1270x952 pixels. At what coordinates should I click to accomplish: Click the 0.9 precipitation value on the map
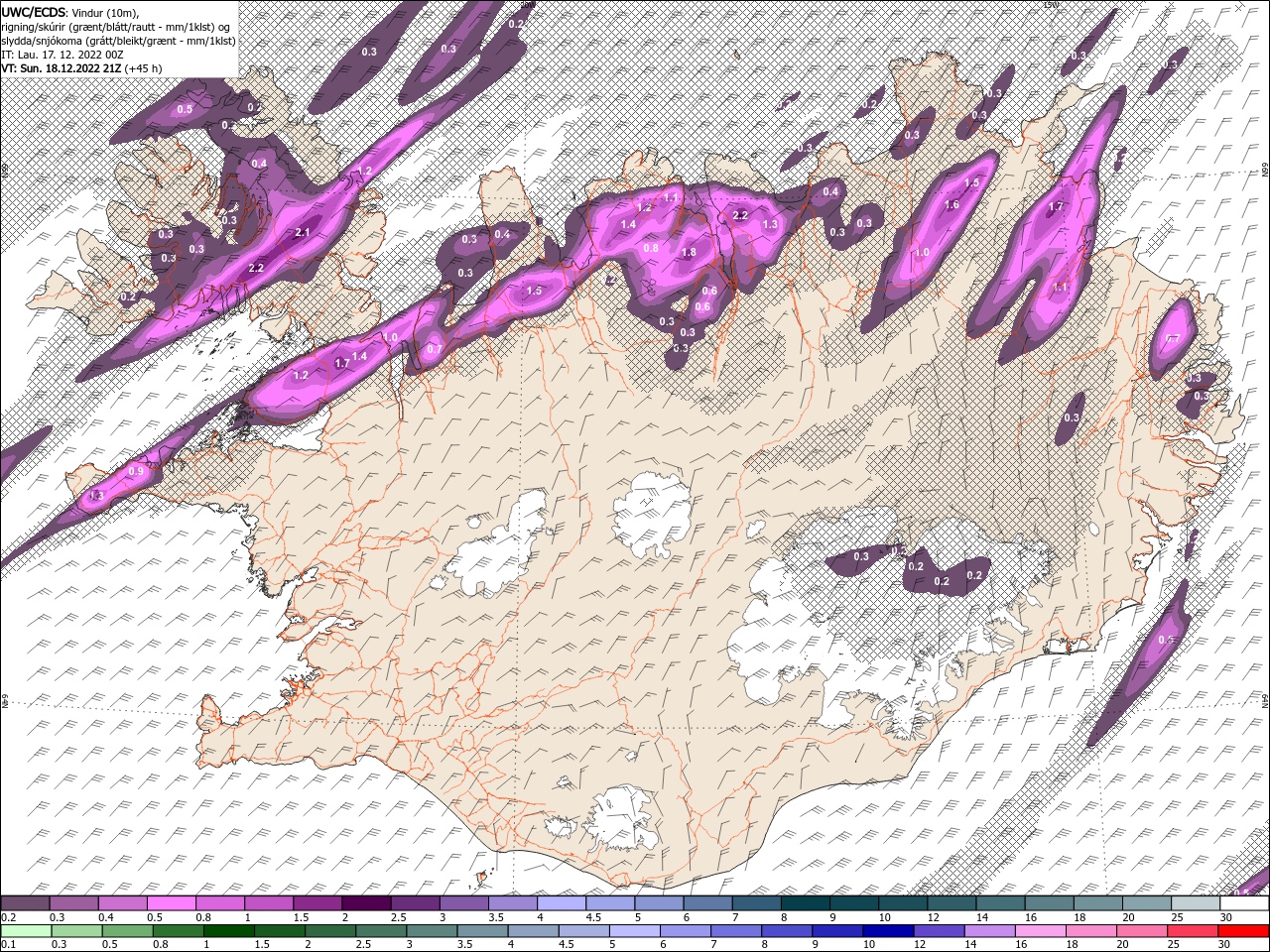[x=136, y=471]
